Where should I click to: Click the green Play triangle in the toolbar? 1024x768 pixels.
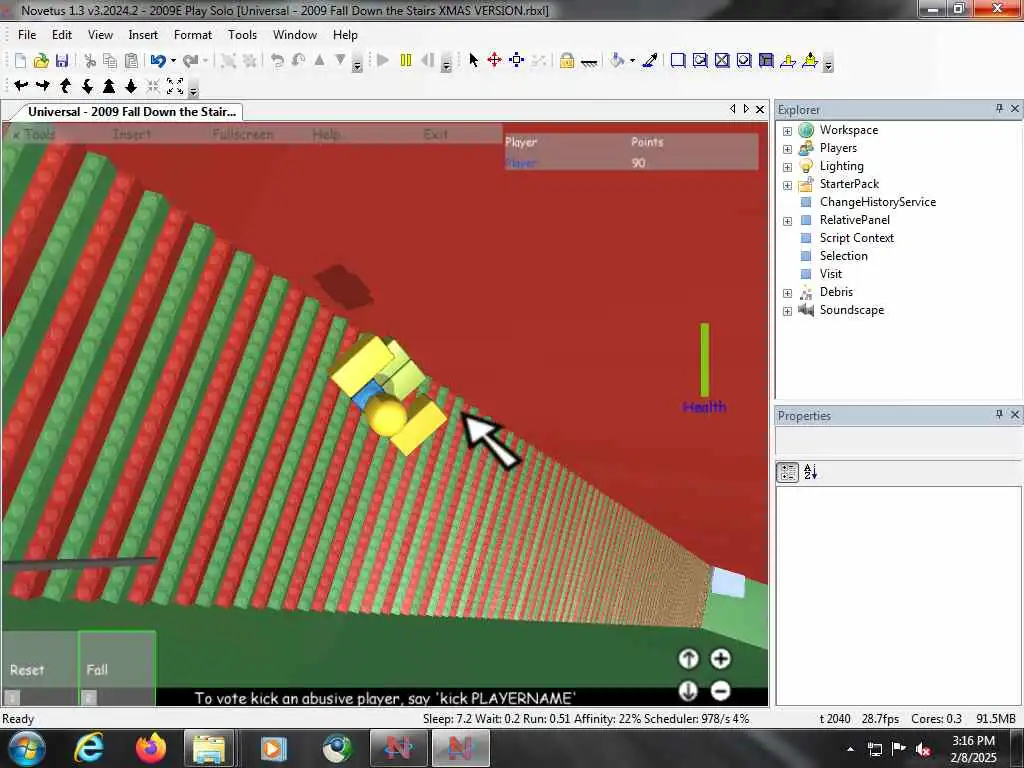coord(383,61)
